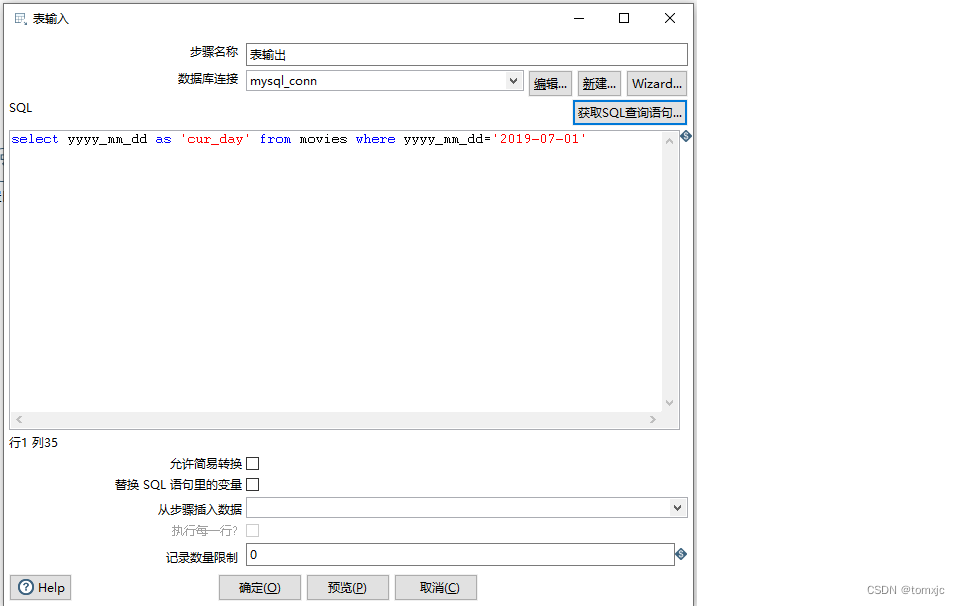Click the left arrow of the horizontal scrollbar
The height and width of the screenshot is (606, 960).
18,419
